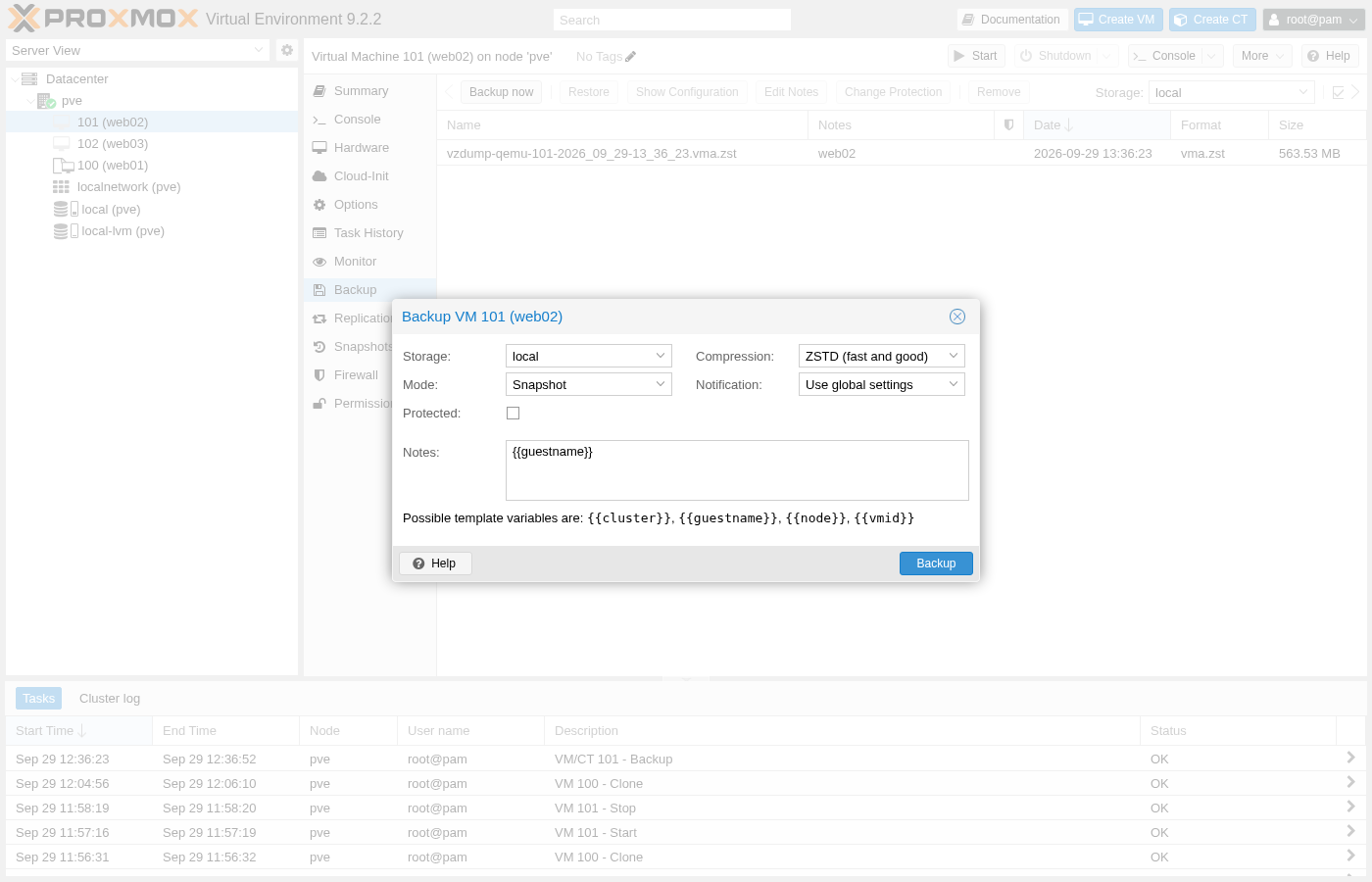The height and width of the screenshot is (882, 1372).
Task: Click the Restore button
Action: [x=589, y=92]
